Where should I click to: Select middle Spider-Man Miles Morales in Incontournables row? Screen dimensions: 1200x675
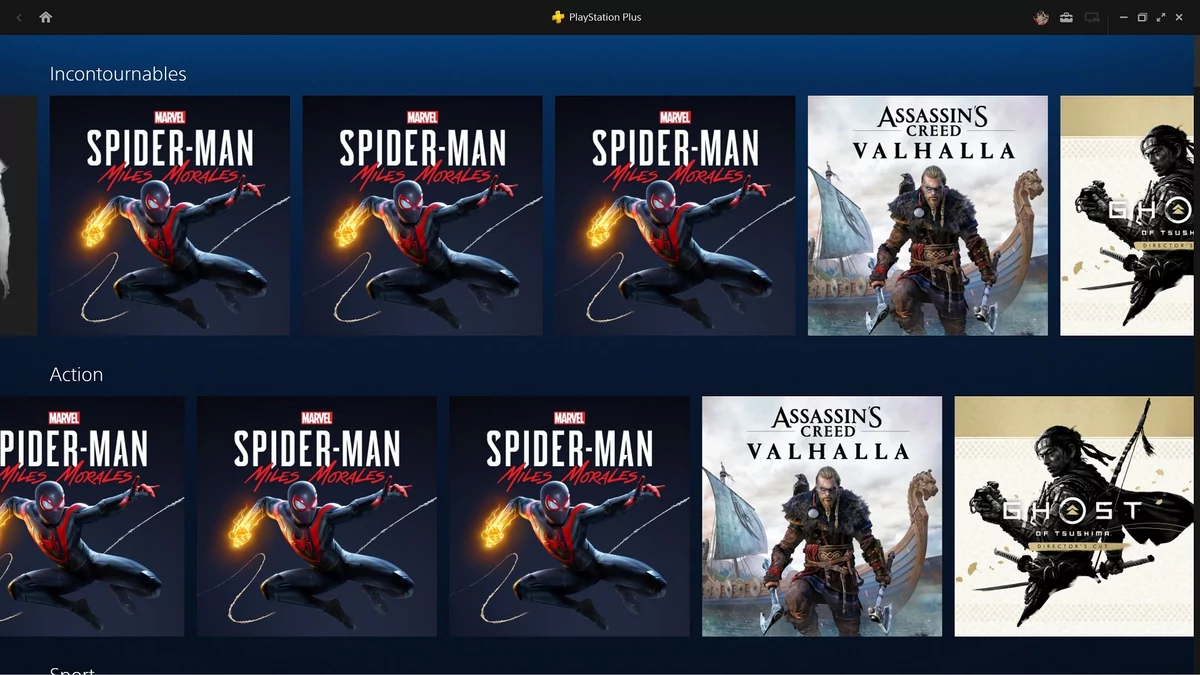click(423, 216)
